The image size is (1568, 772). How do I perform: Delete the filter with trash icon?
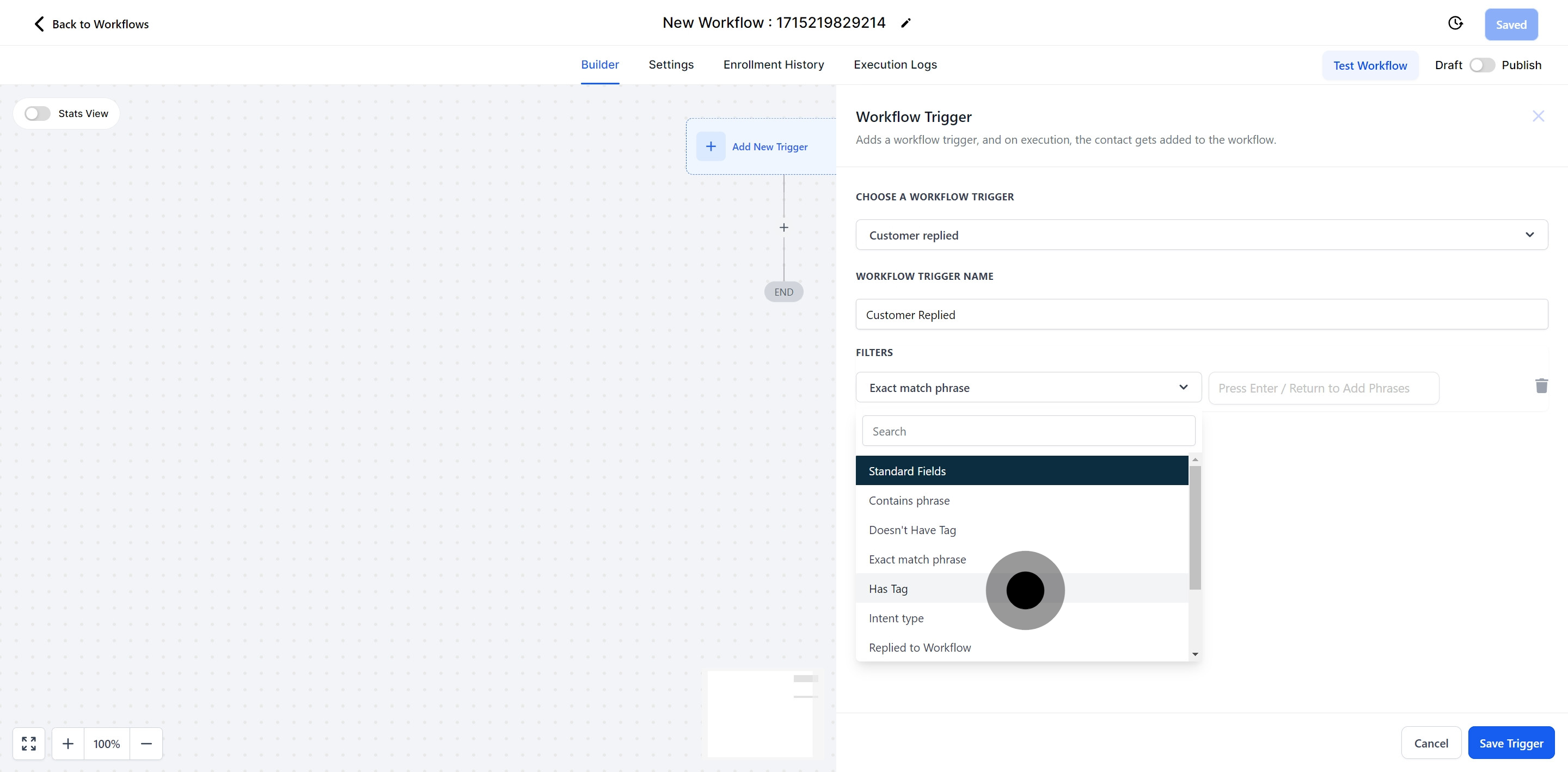point(1541,386)
